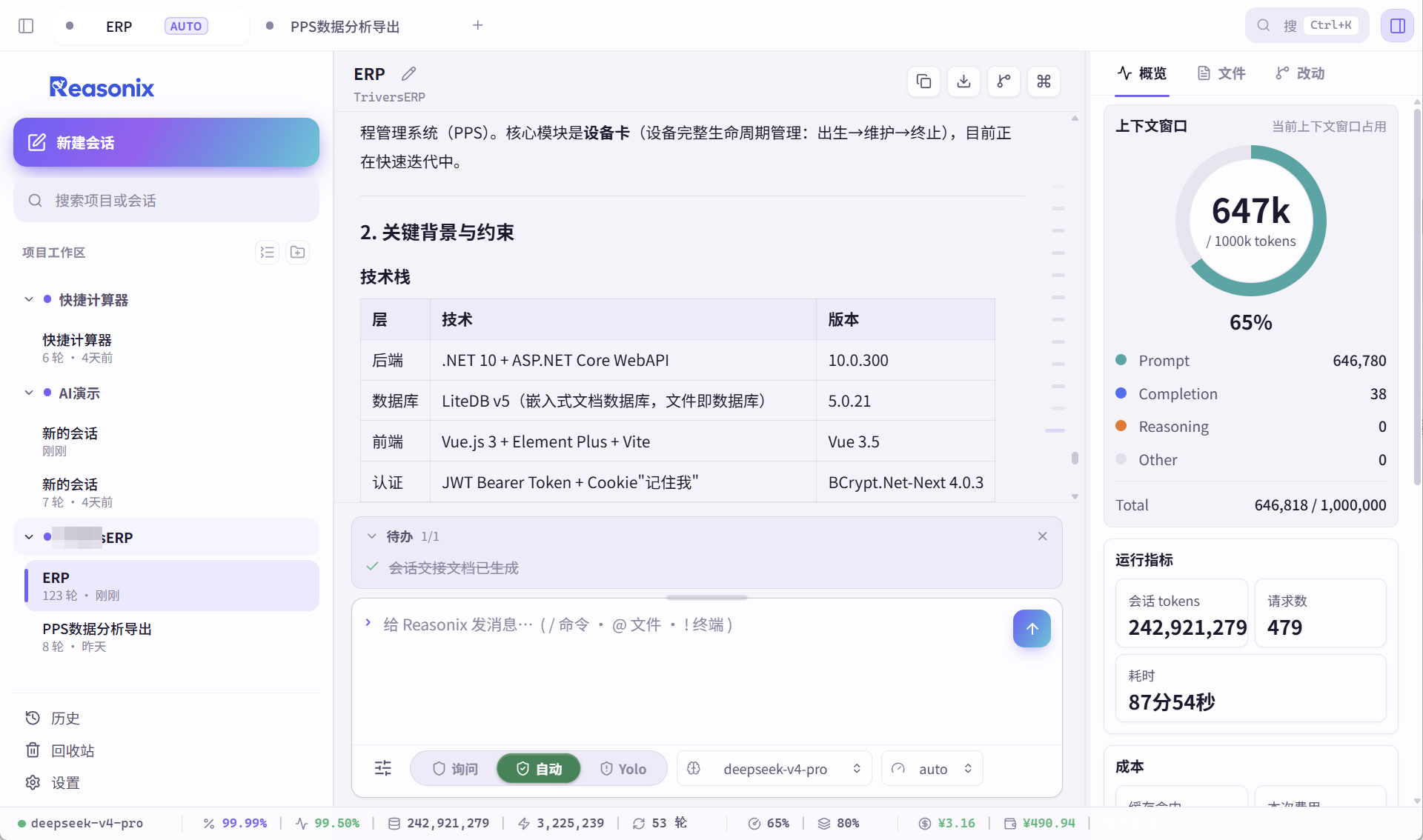Switch to the 文件 files tab
Screen dimensions: 1423x840
point(1221,73)
